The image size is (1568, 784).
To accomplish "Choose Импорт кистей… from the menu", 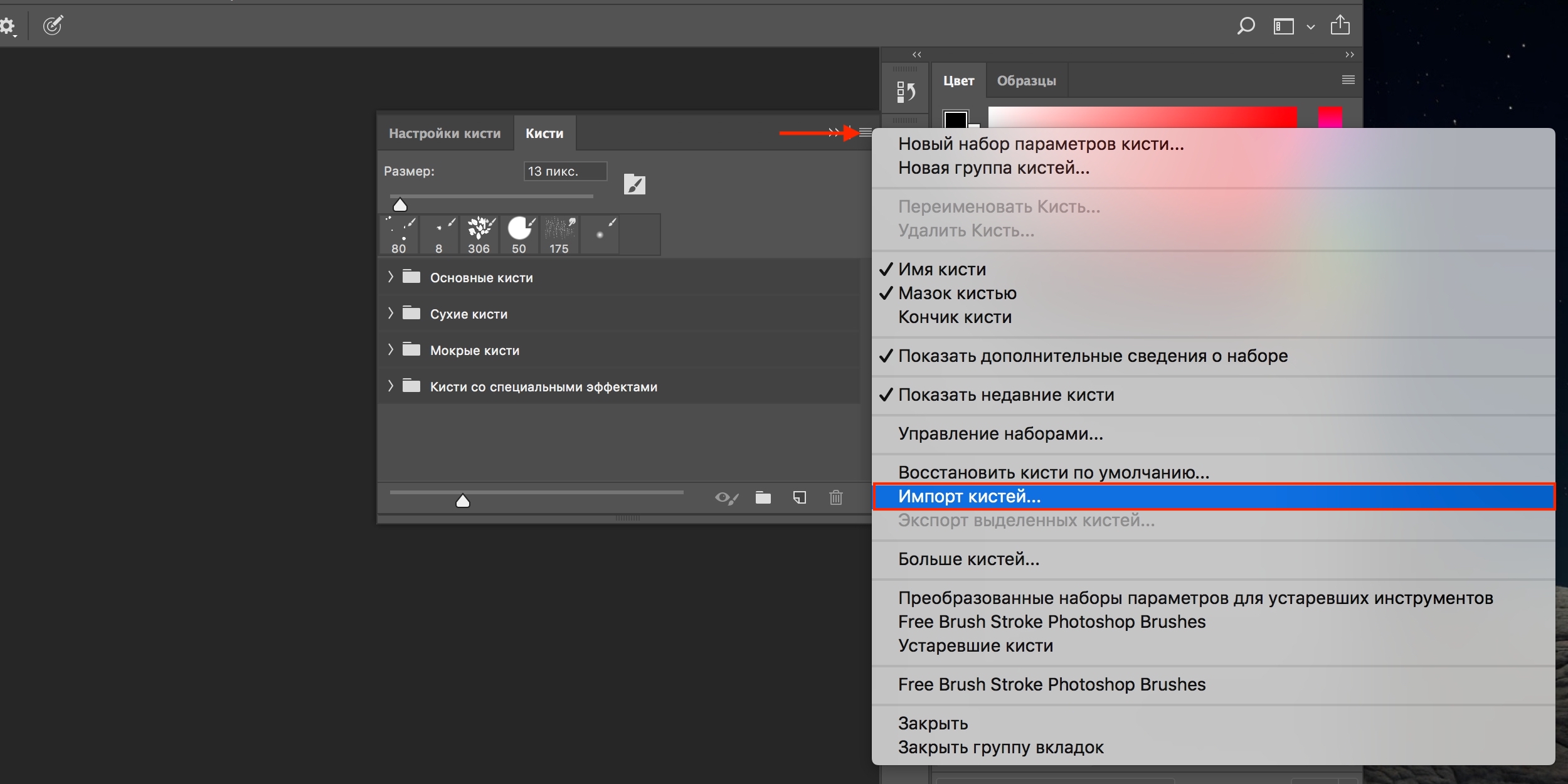I will [969, 497].
